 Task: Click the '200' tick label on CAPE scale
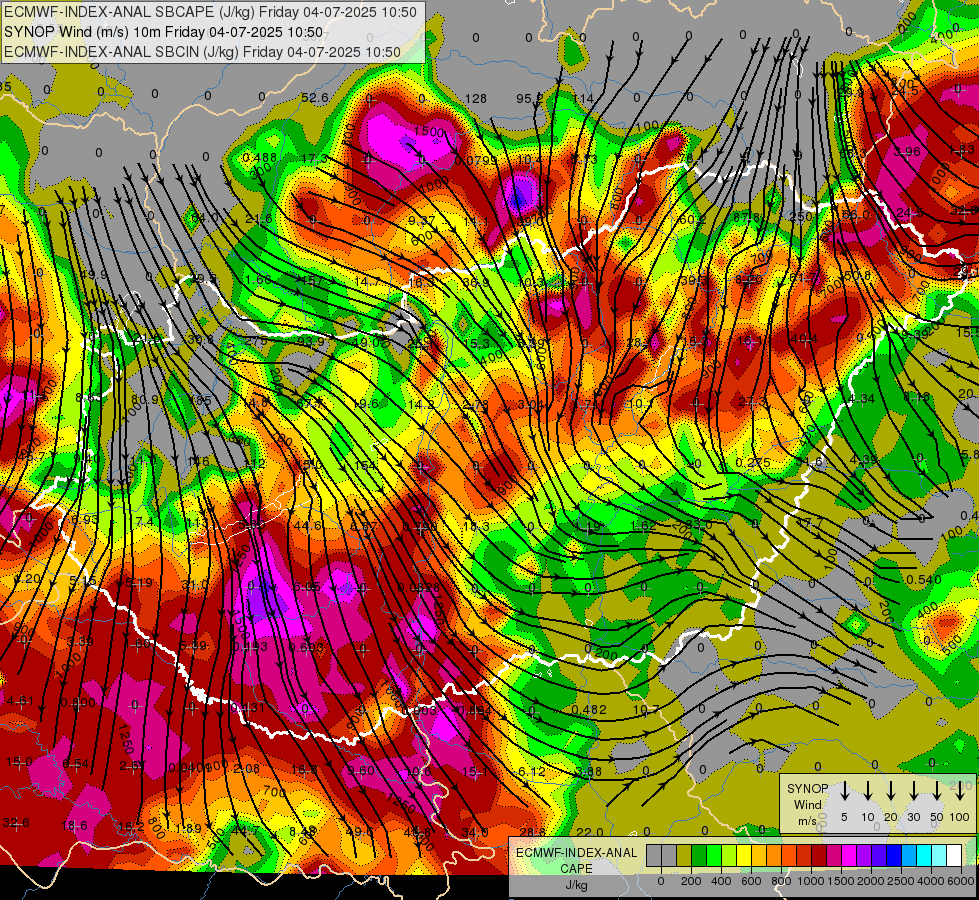point(691,881)
